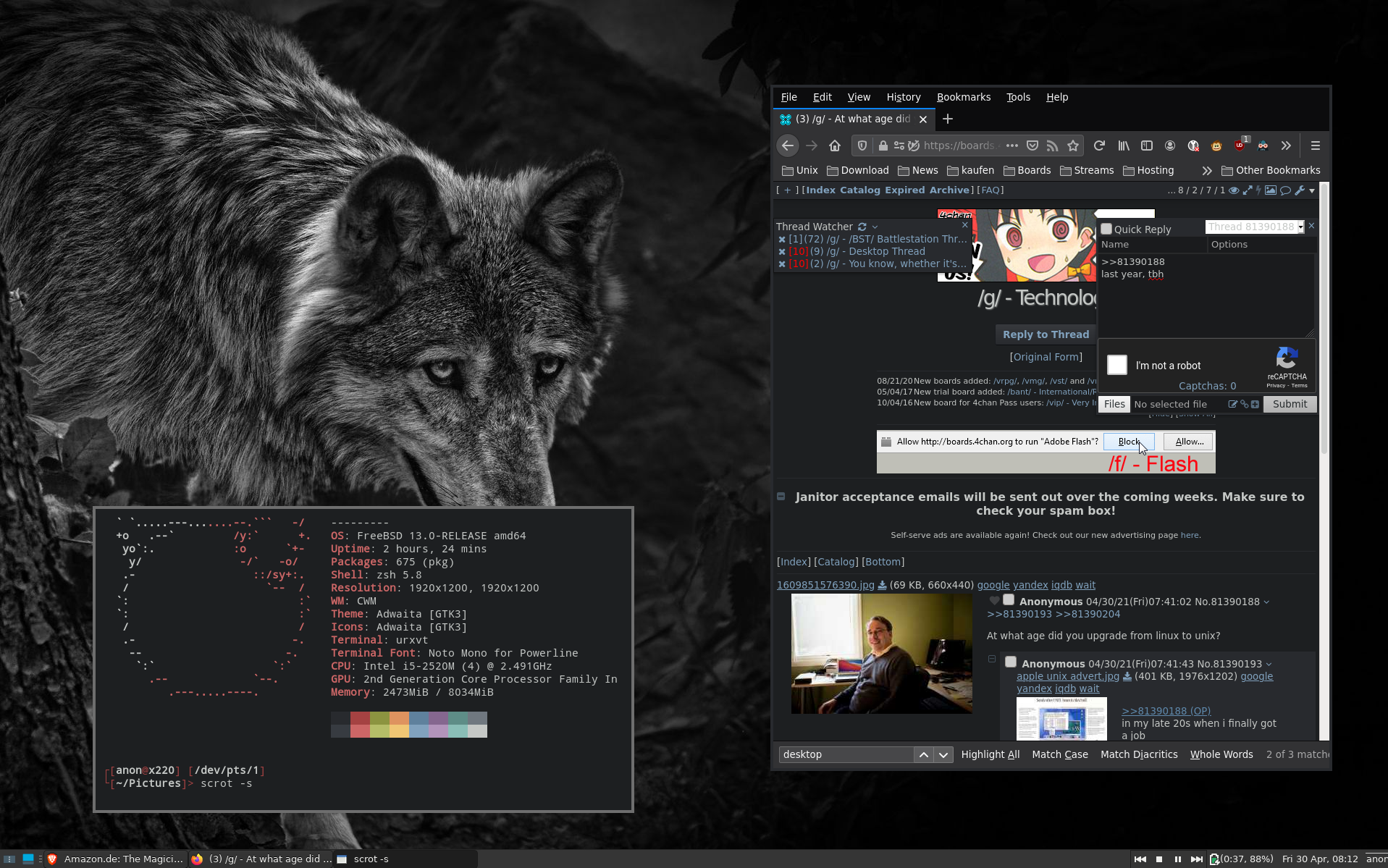Download apple unix advert.jpg via download icon
This screenshot has height=868, width=1388.
pos(1127,676)
